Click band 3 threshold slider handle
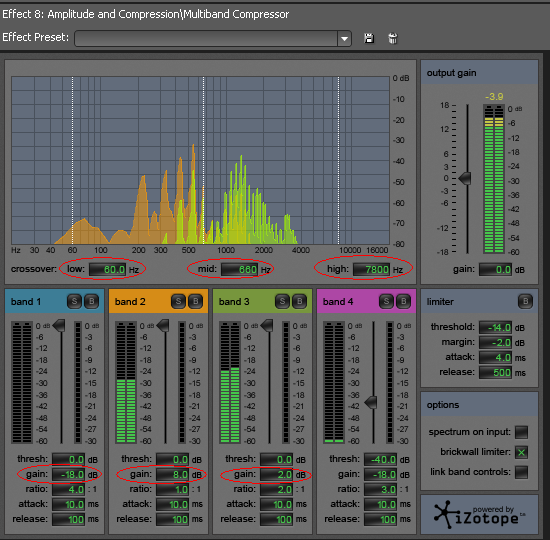This screenshot has height=540, width=550. [x=267, y=326]
